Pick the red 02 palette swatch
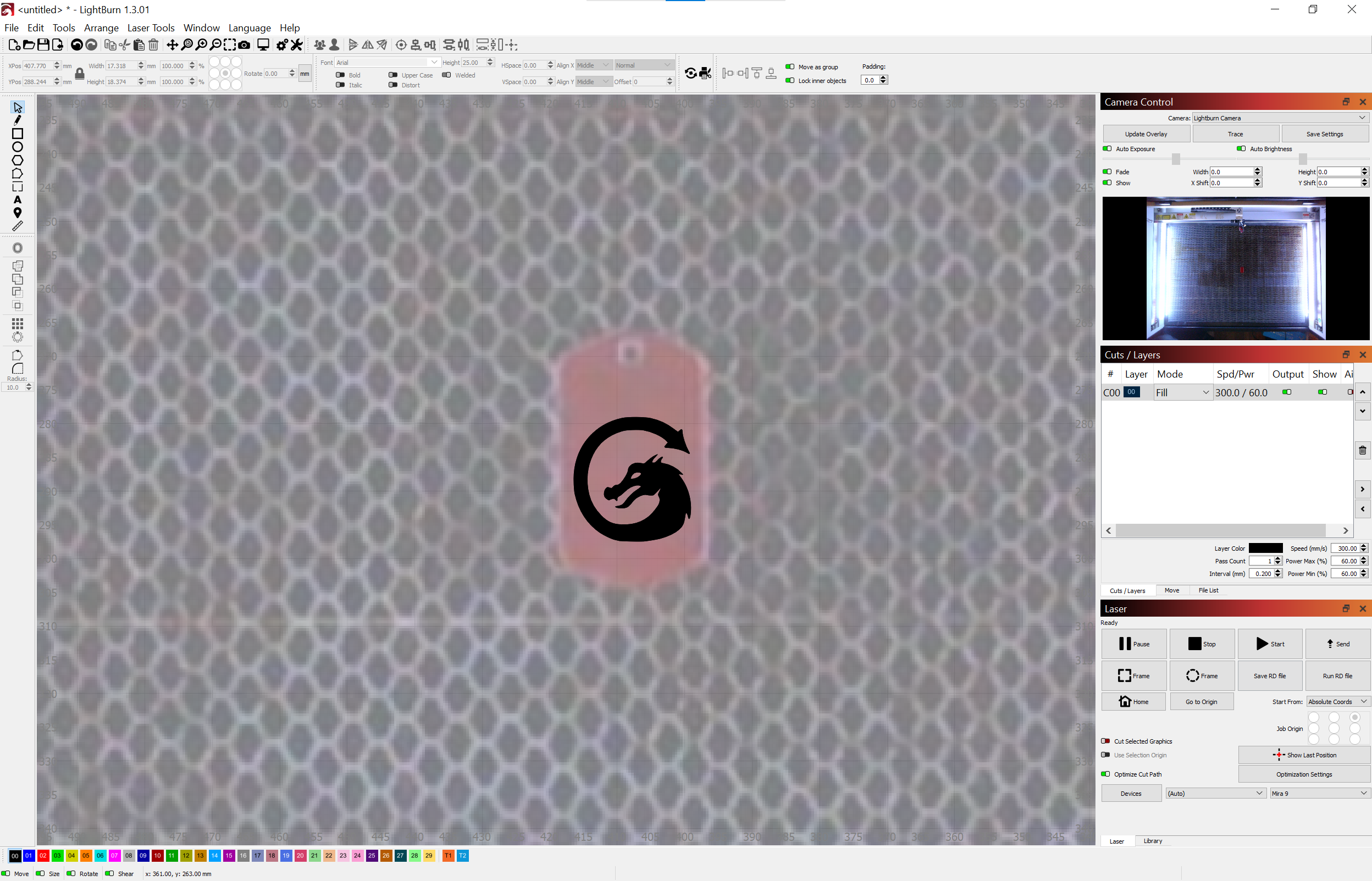The image size is (1372, 881). (x=43, y=856)
